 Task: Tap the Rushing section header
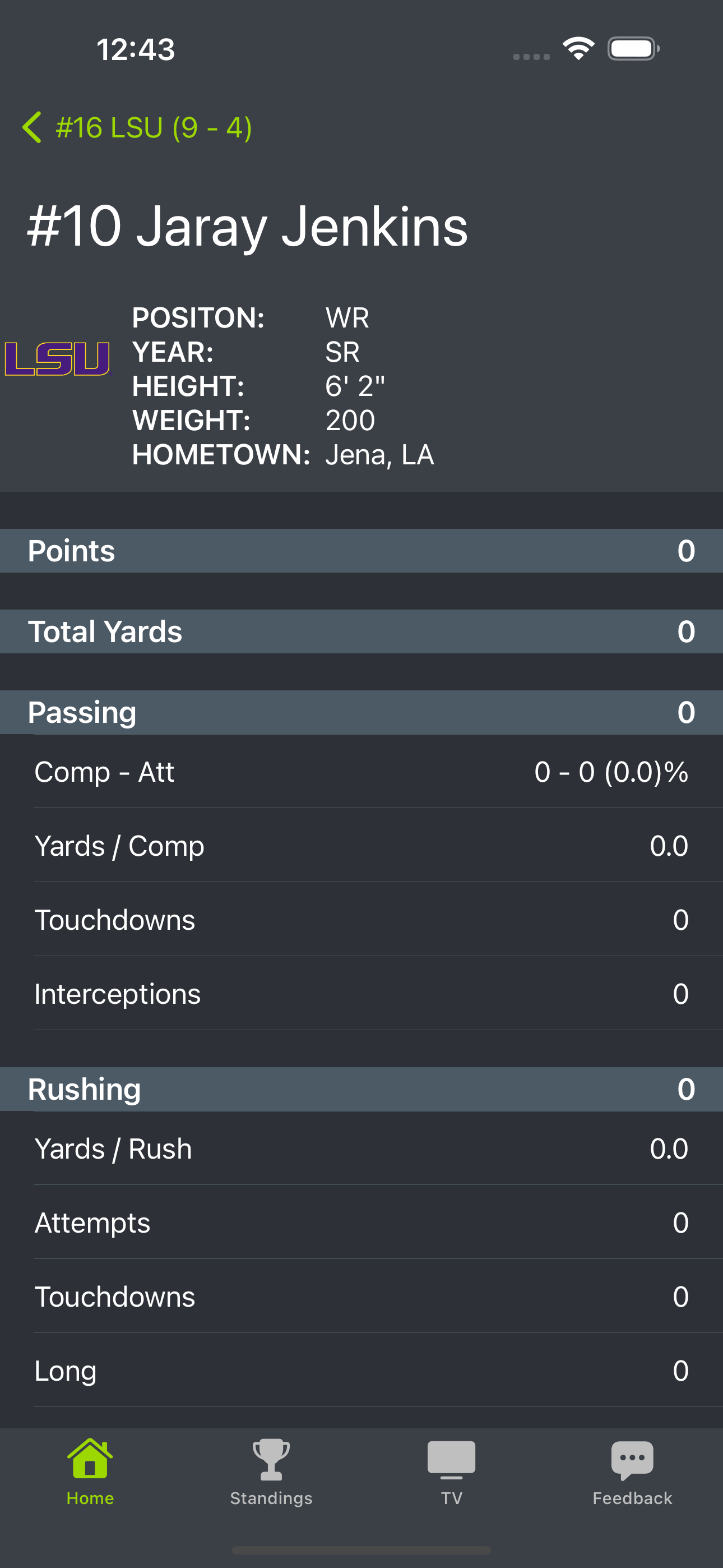[x=361, y=1089]
